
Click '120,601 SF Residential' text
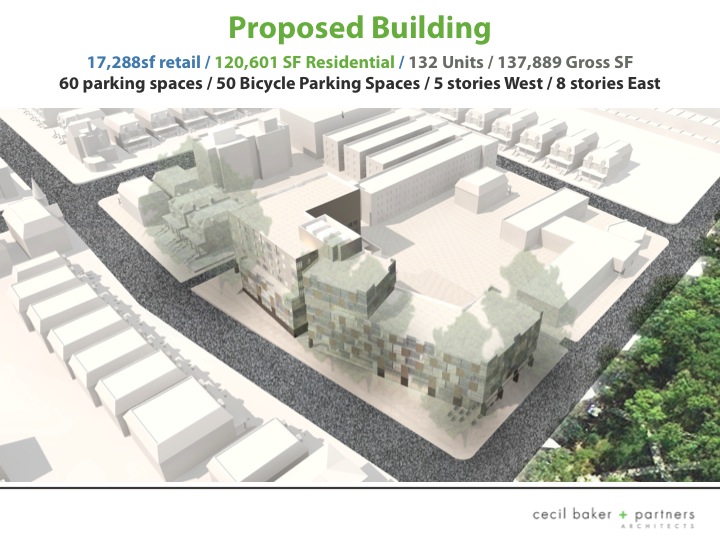pyautogui.click(x=304, y=62)
